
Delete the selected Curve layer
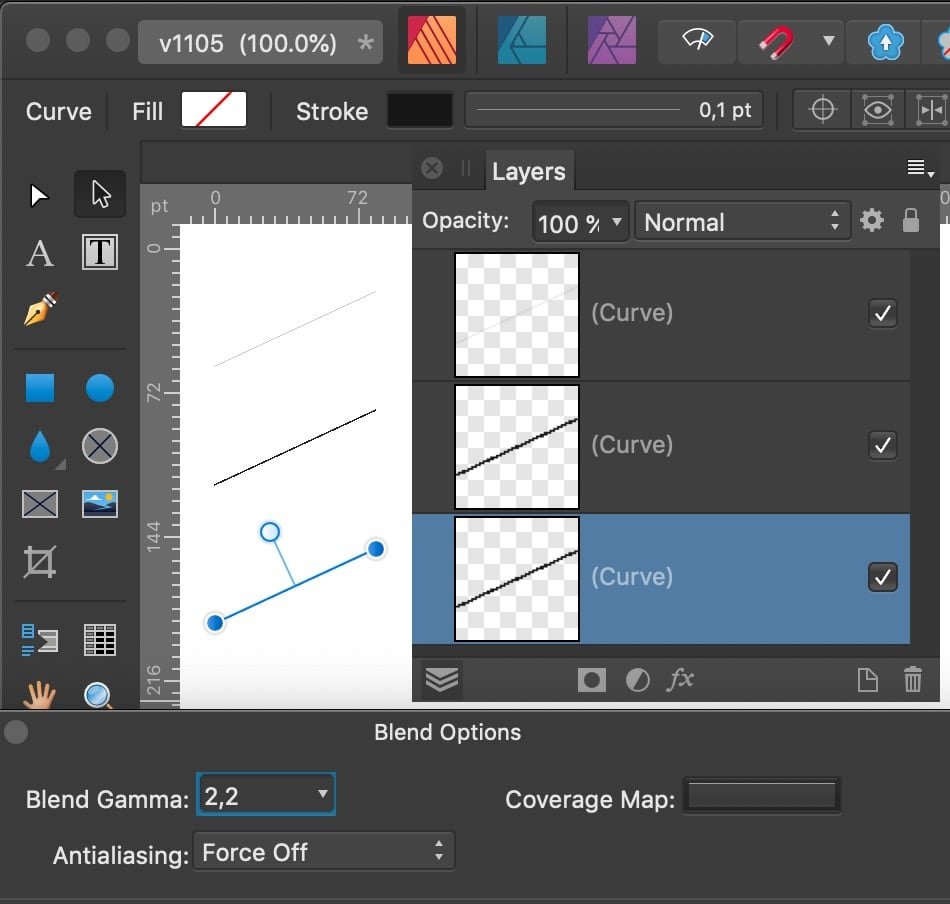pos(913,680)
